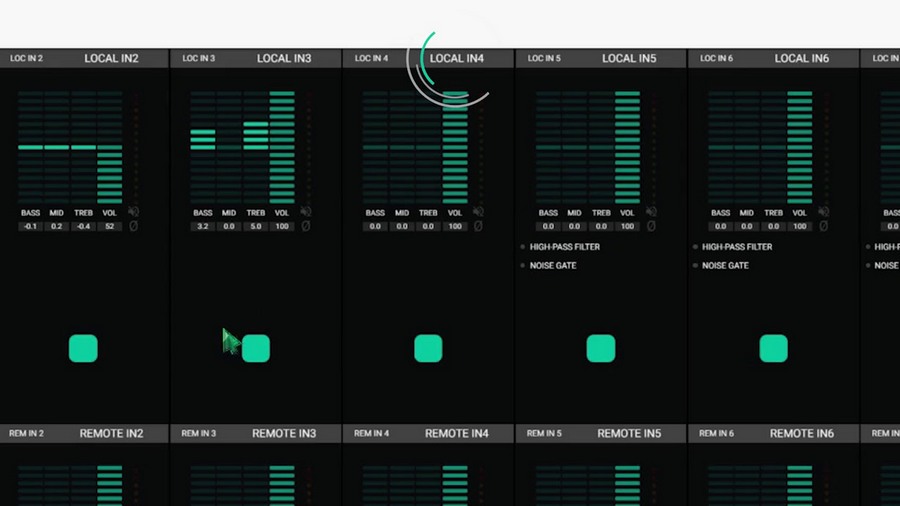Toggle phase invert on LOCAL IN3

click(306, 227)
